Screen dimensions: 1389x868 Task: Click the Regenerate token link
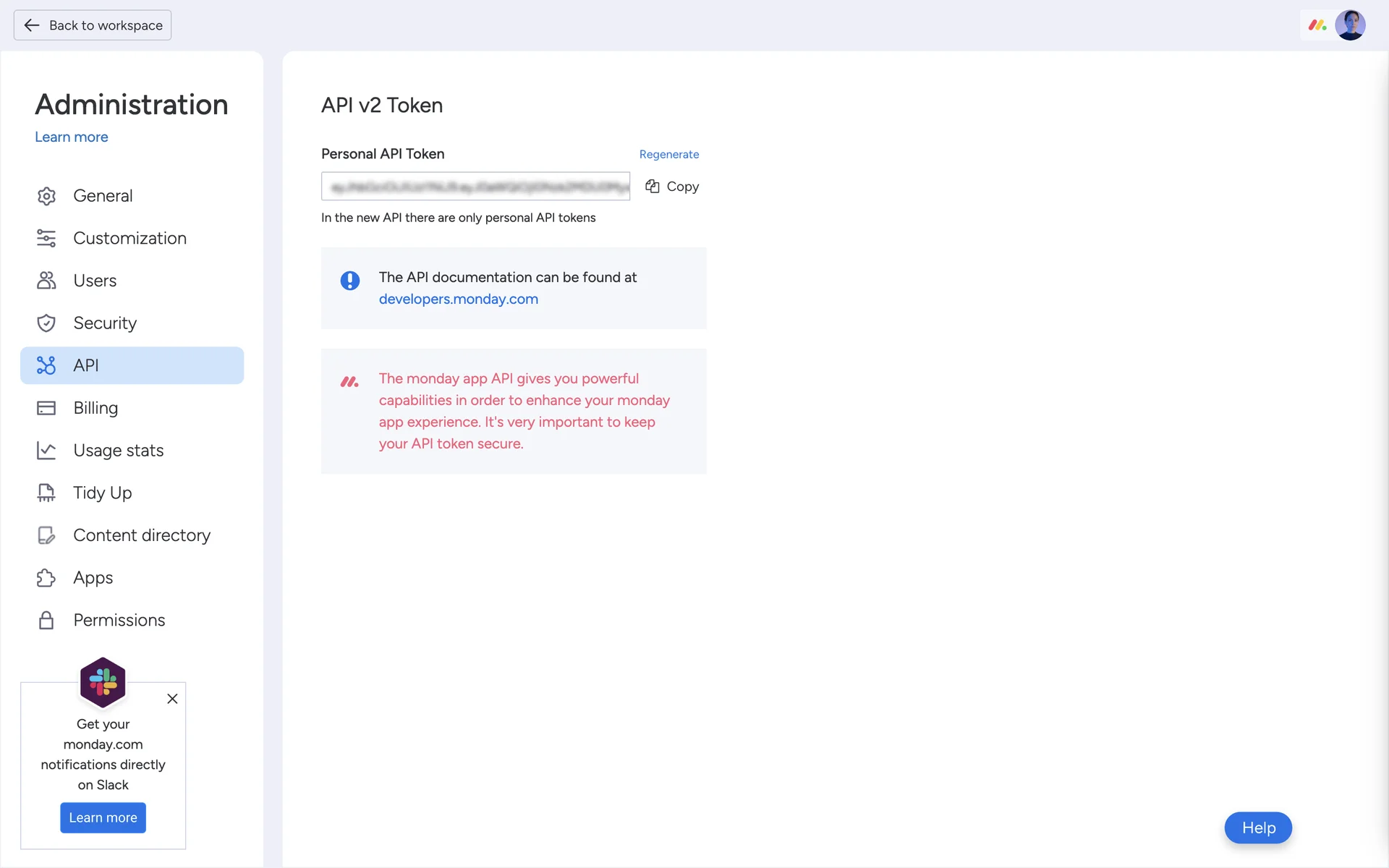point(668,154)
